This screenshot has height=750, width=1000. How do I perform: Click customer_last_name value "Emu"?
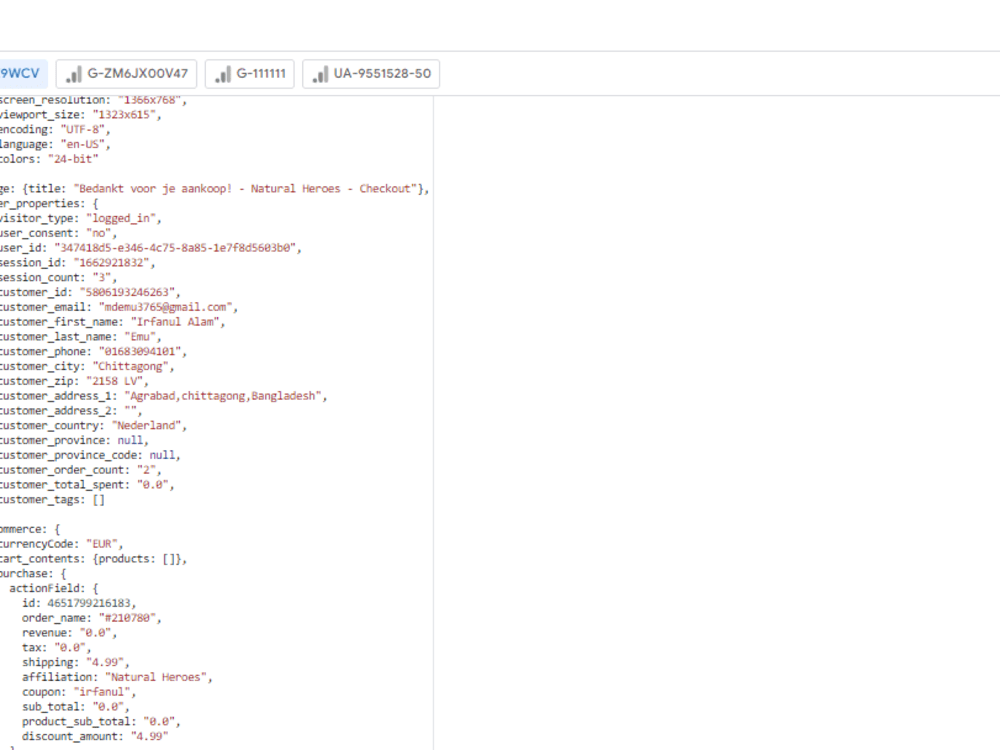(x=140, y=336)
